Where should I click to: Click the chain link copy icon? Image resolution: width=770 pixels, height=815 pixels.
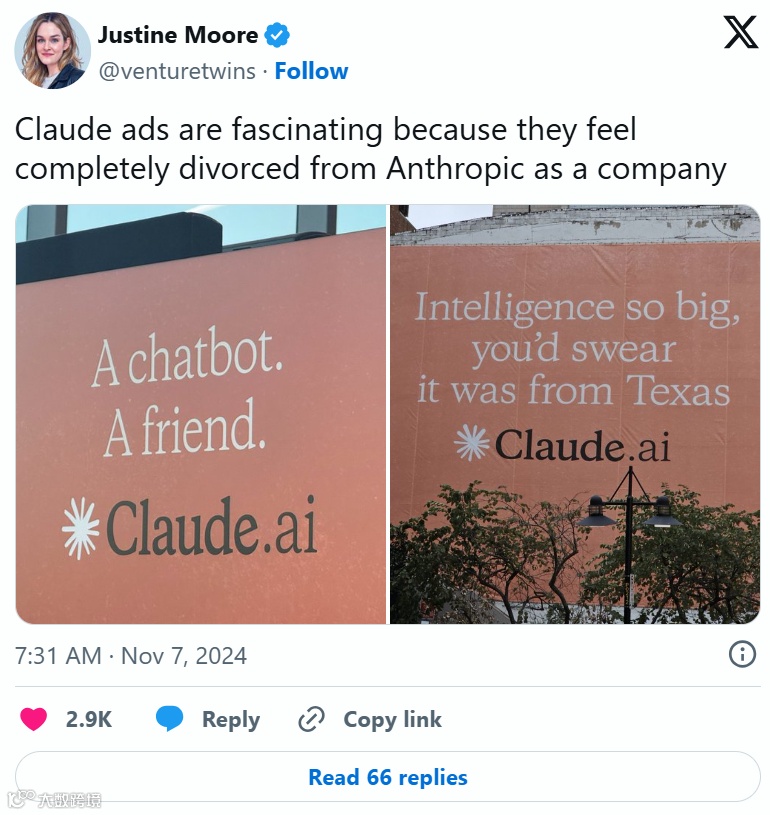coord(311,719)
